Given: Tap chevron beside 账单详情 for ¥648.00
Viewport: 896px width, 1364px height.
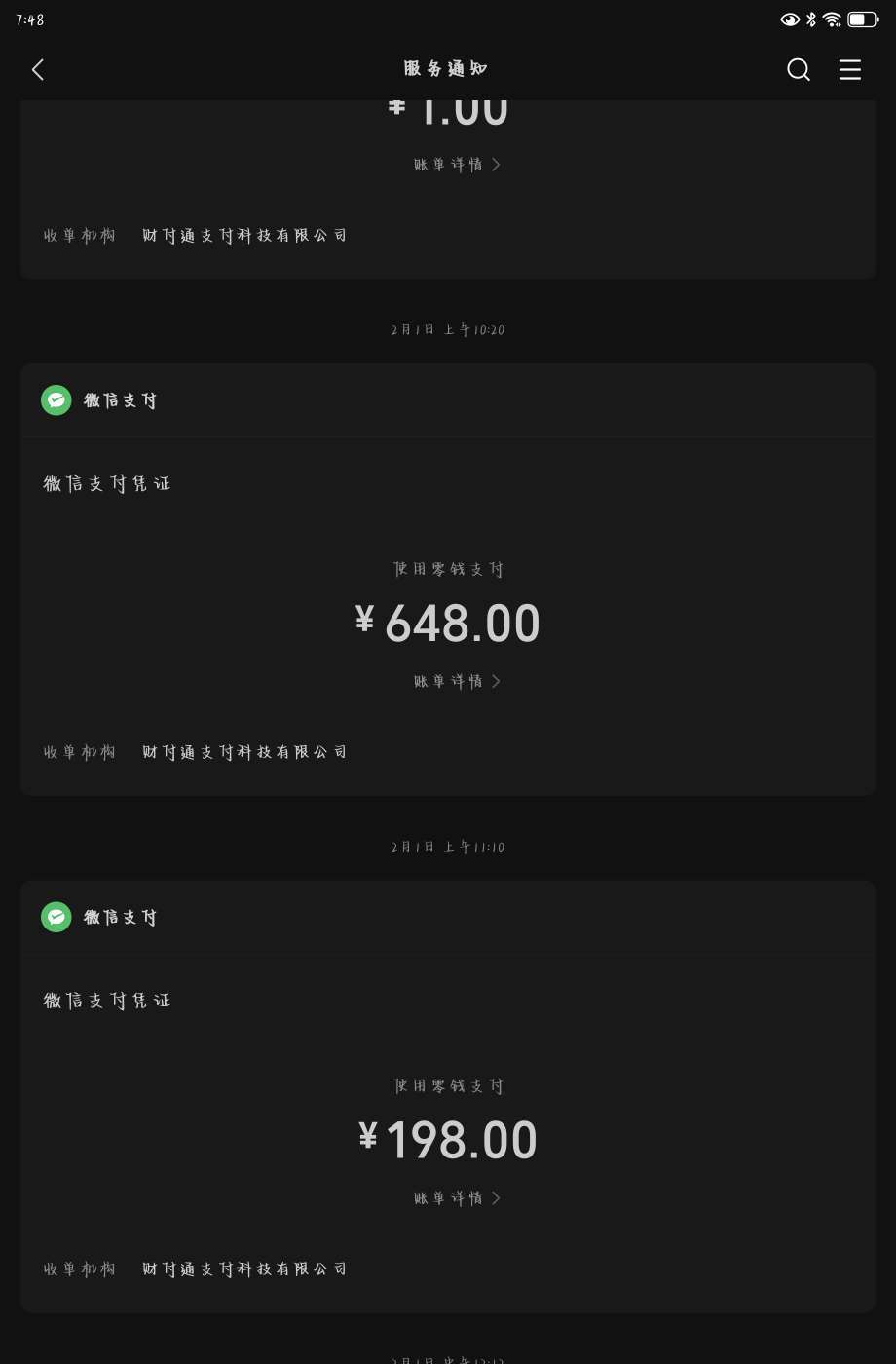Looking at the screenshot, I should (x=496, y=681).
